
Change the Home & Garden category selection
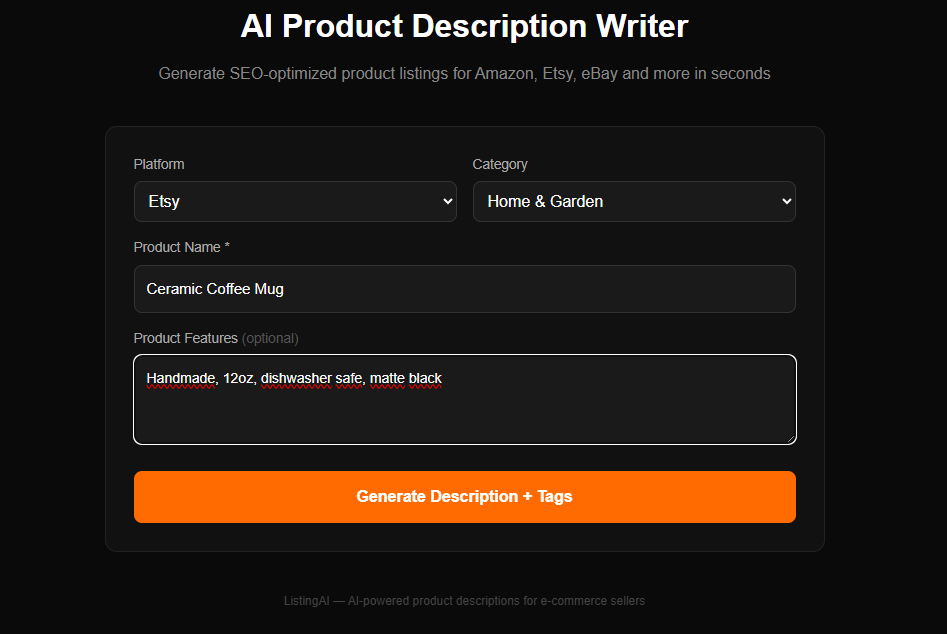634,201
